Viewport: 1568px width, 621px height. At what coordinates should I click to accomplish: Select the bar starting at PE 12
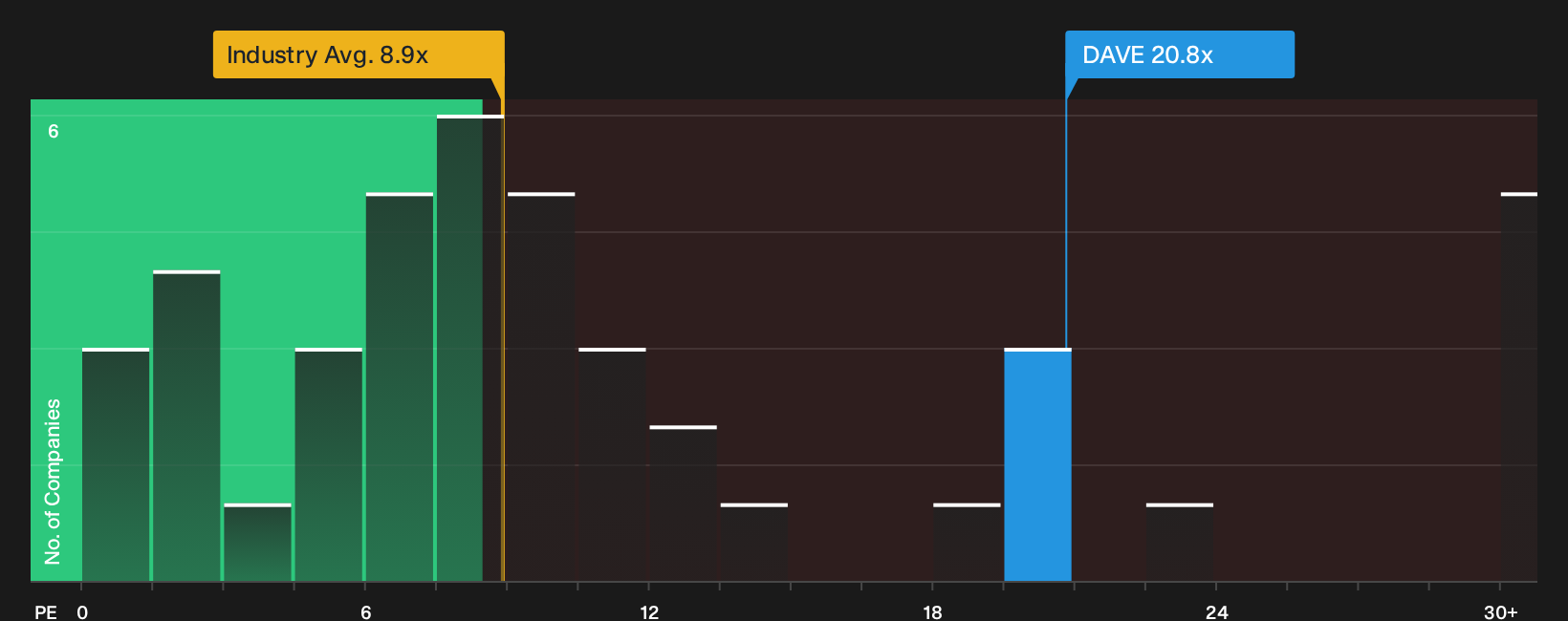(684, 503)
